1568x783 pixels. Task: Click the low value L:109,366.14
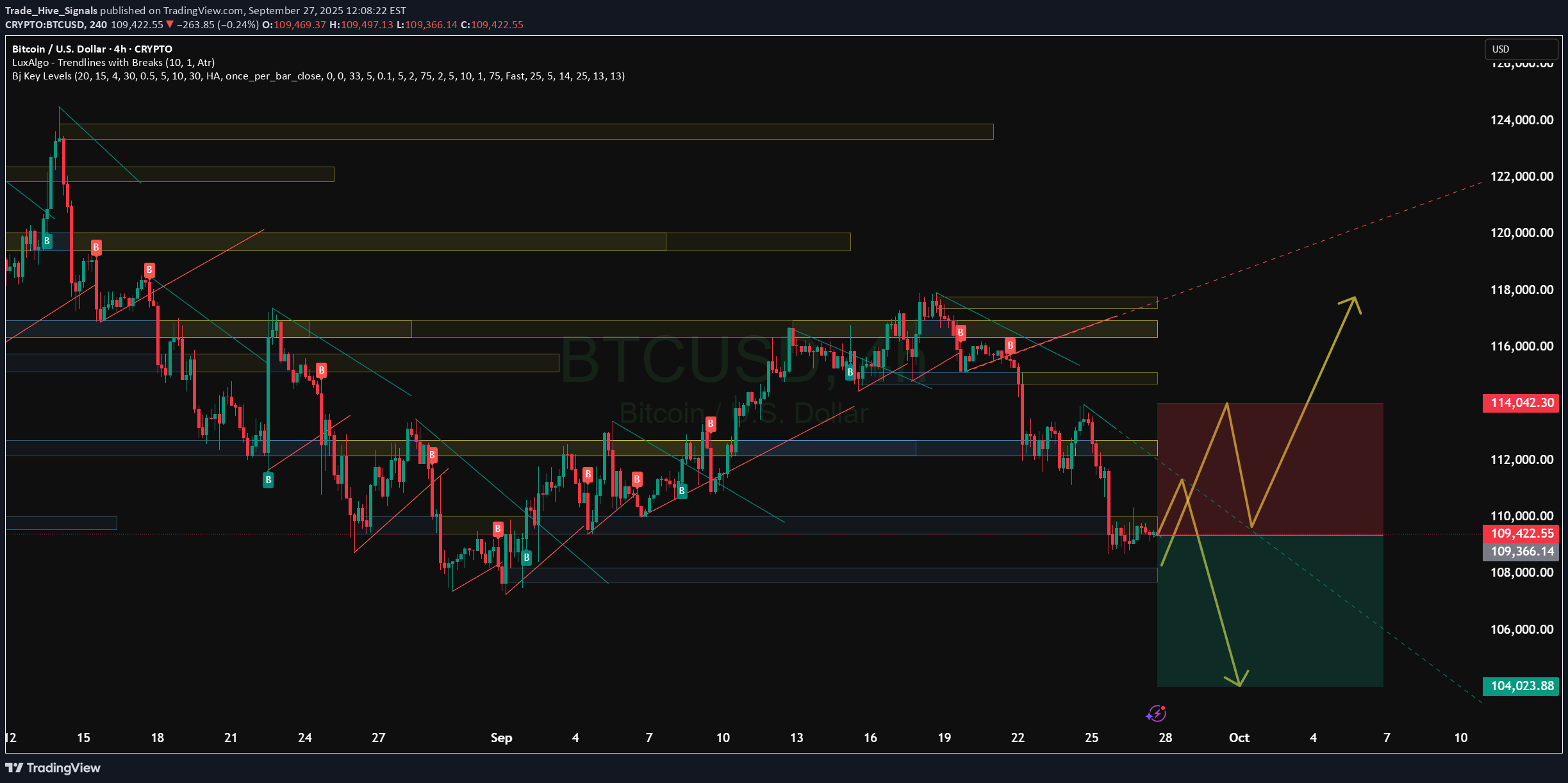[x=427, y=25]
